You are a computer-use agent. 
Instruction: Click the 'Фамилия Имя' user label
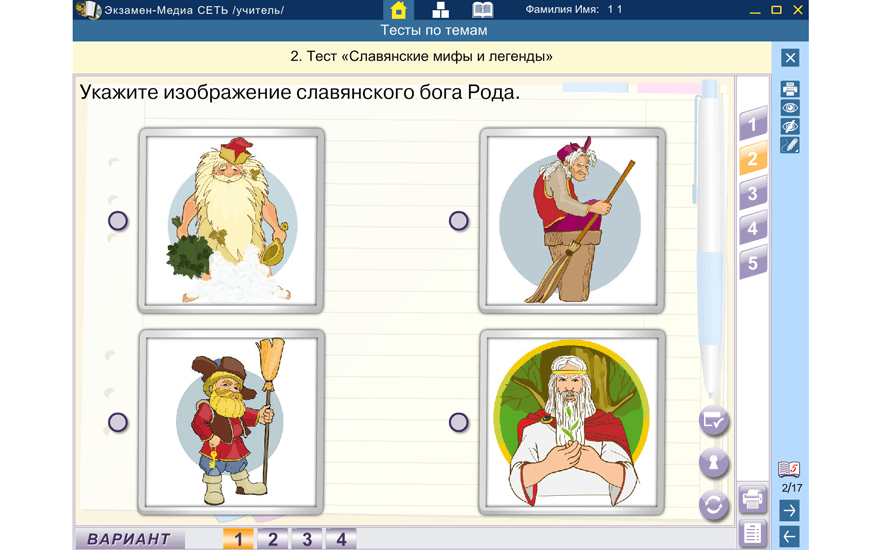coord(562,10)
